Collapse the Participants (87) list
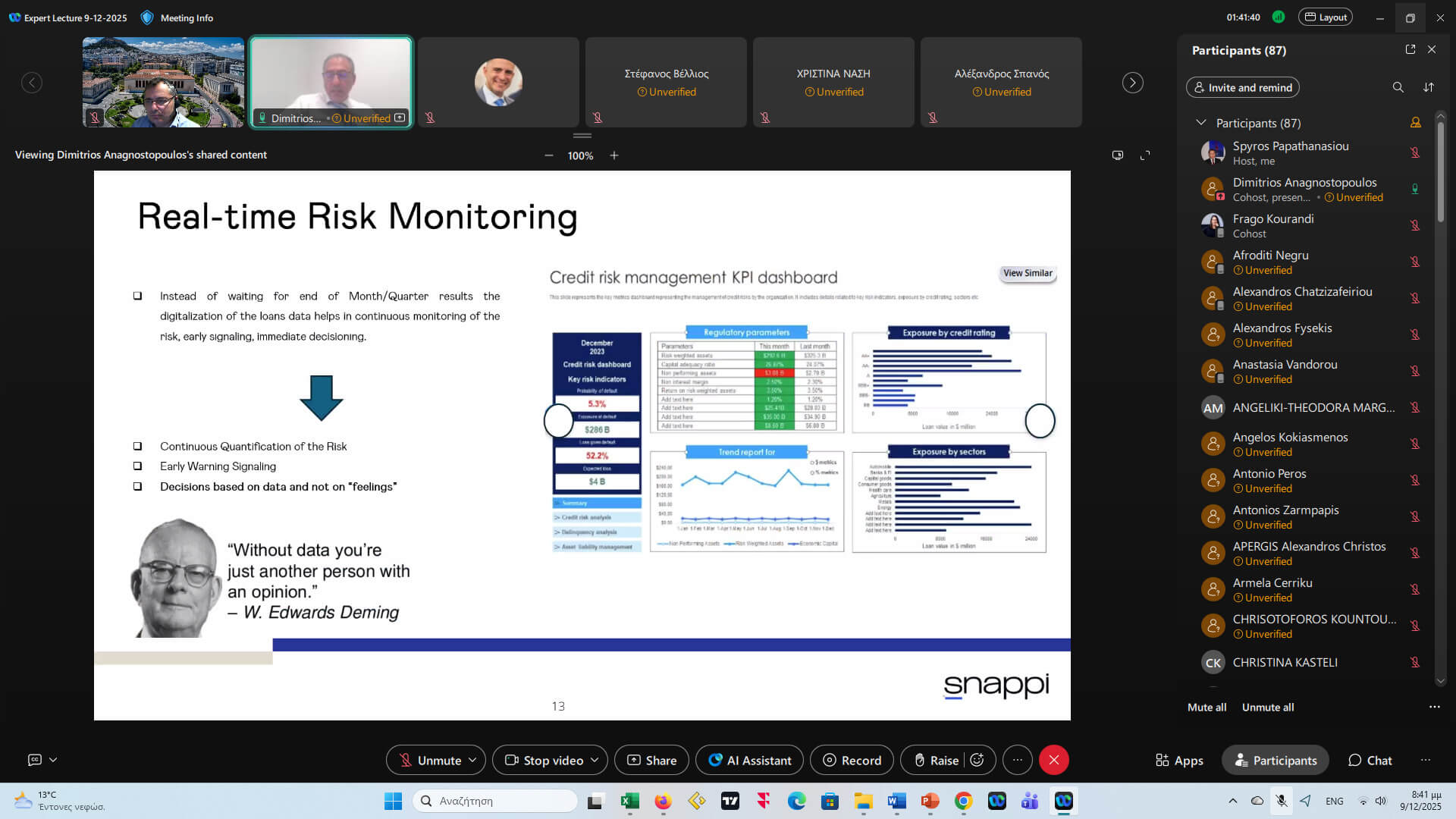1456x819 pixels. coord(1200,123)
